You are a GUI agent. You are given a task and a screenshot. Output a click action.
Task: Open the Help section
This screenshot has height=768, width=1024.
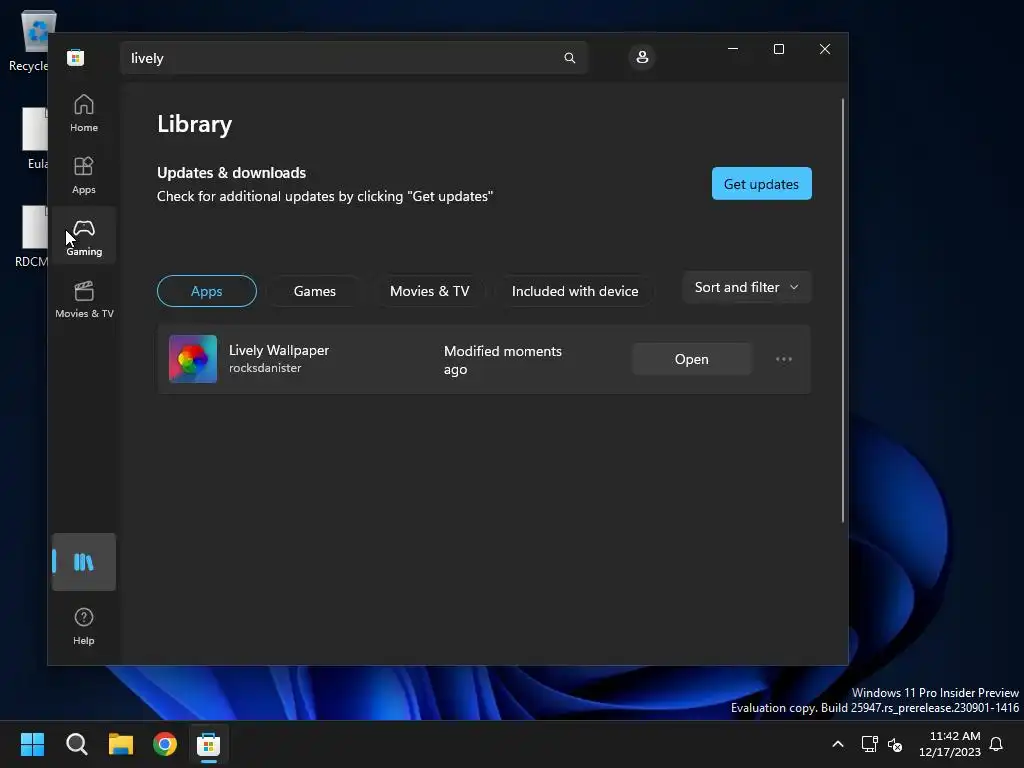pyautogui.click(x=84, y=625)
